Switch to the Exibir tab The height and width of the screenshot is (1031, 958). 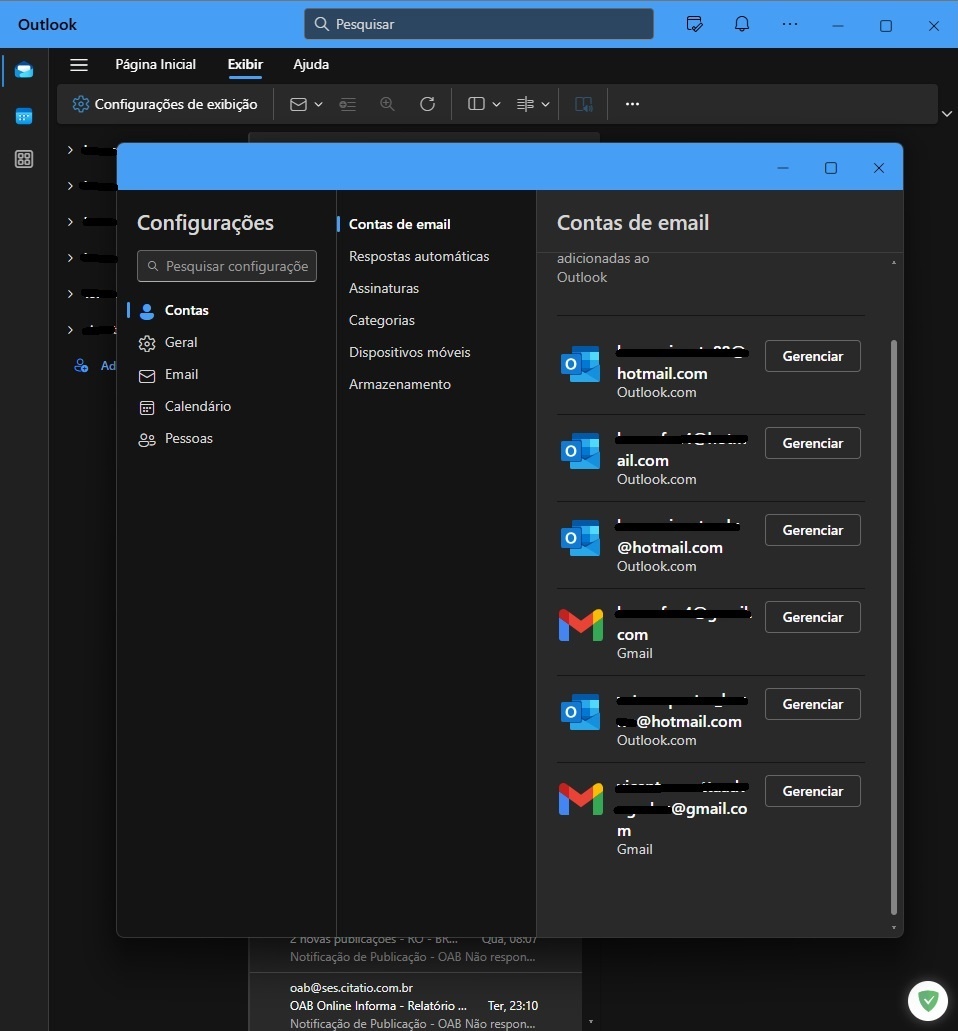tap(245, 64)
